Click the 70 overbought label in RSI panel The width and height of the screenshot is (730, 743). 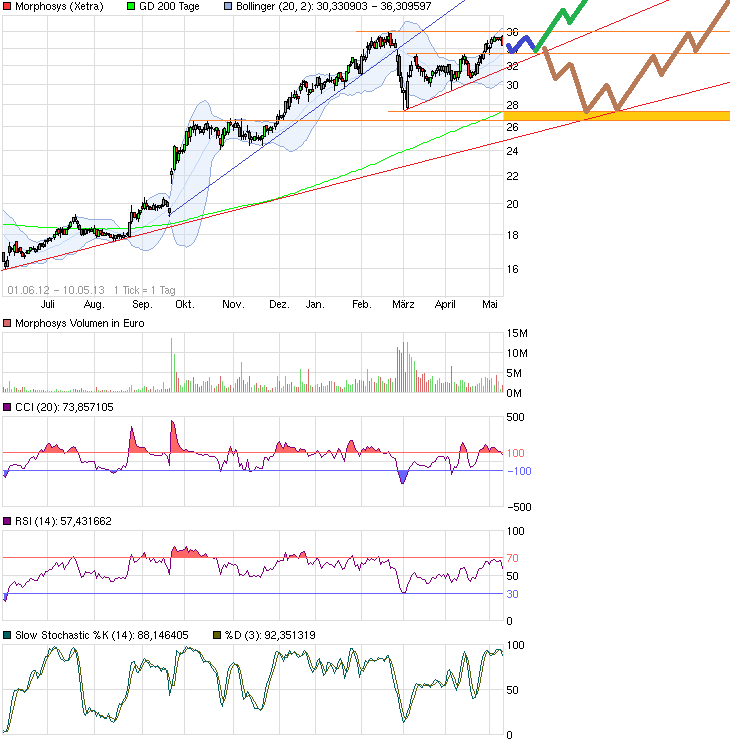coord(514,557)
